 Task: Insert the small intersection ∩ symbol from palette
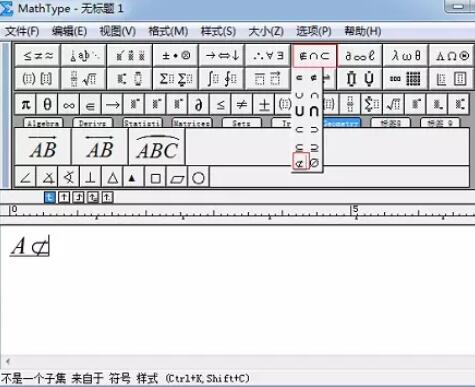[x=314, y=96]
